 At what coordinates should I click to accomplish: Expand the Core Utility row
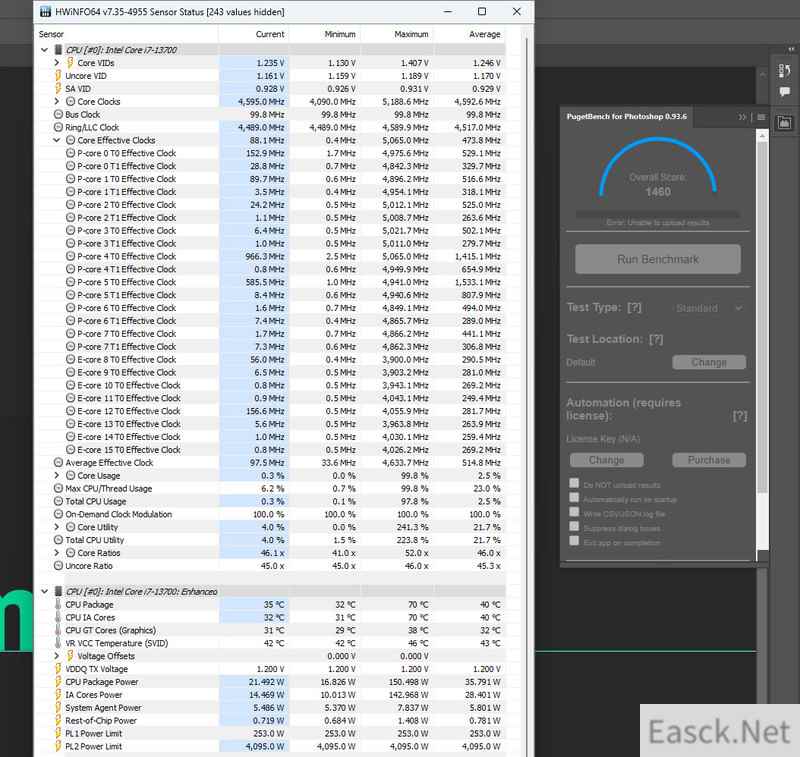point(57,526)
